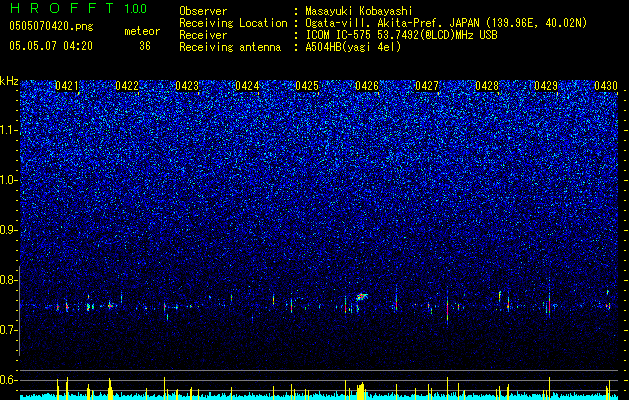Click the 0430 time marker
Screen dimensions: 629x400
pos(606,86)
